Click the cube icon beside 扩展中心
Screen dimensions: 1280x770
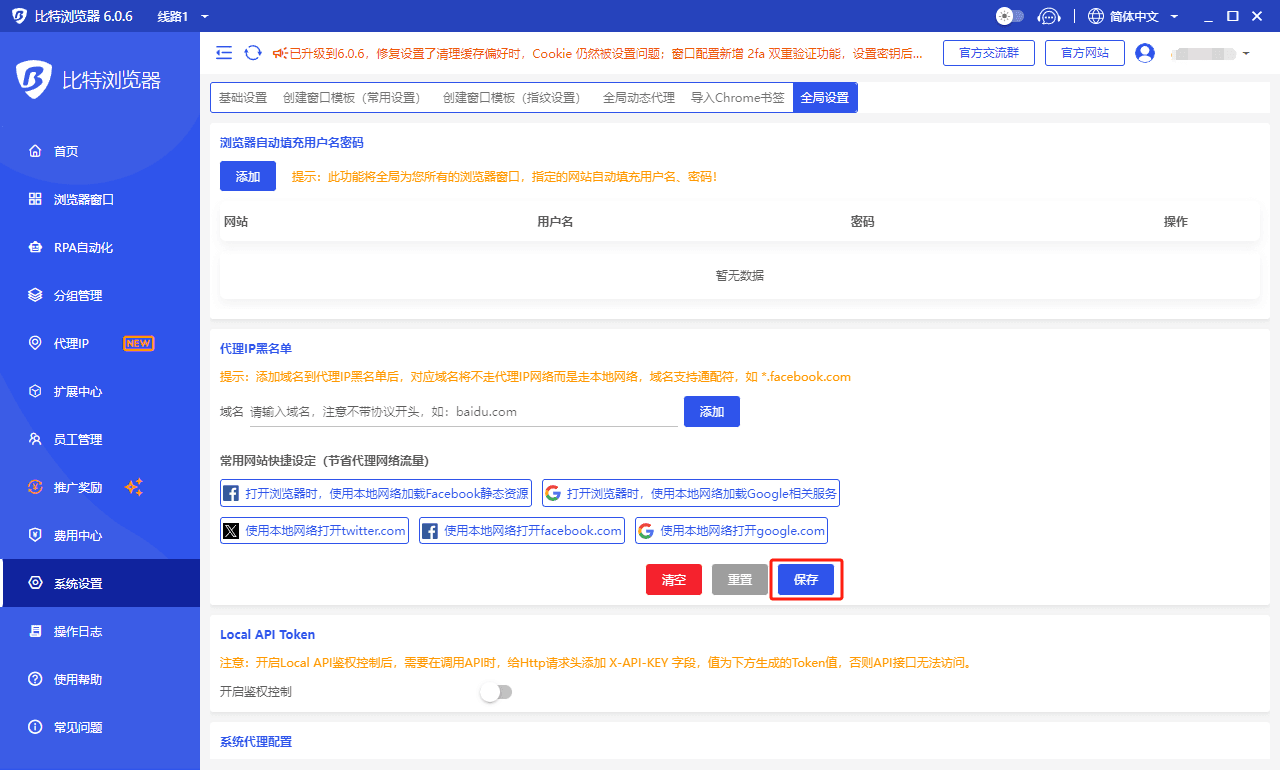tap(35, 391)
